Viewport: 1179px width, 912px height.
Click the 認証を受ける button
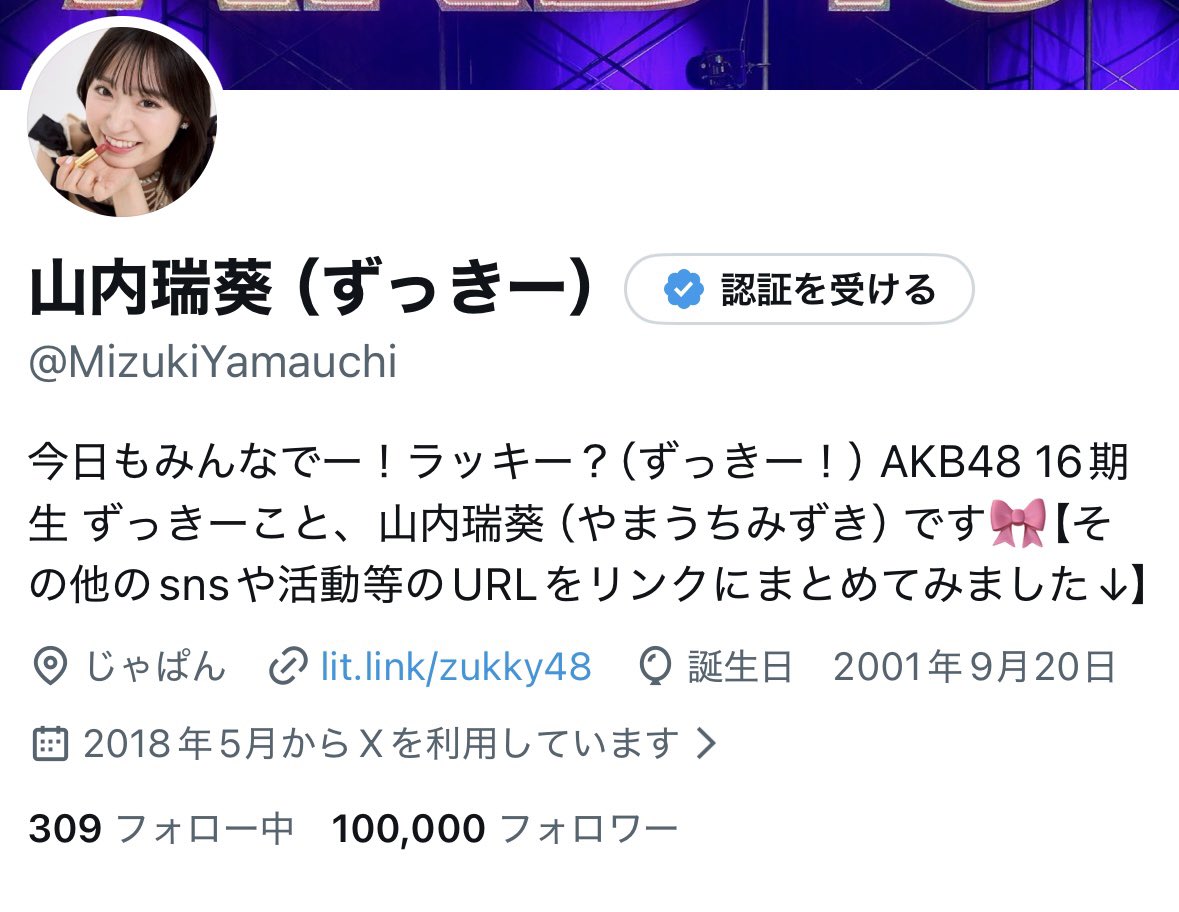[x=799, y=289]
